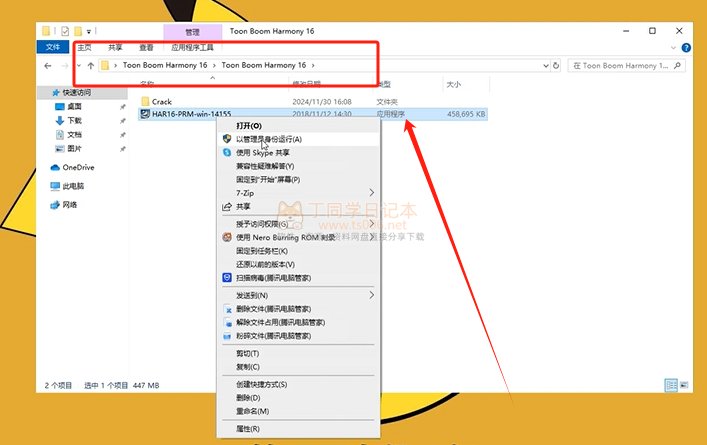
Task: Select the Crack folder
Action: click(x=162, y=101)
